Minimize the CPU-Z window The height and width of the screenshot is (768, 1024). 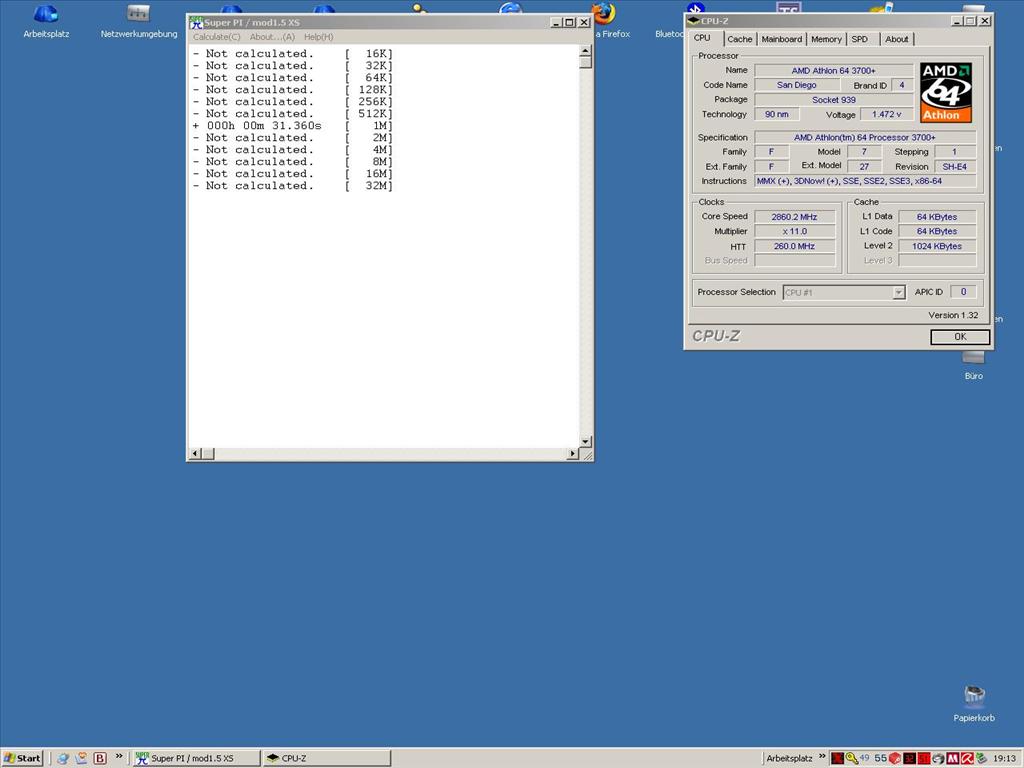957,21
